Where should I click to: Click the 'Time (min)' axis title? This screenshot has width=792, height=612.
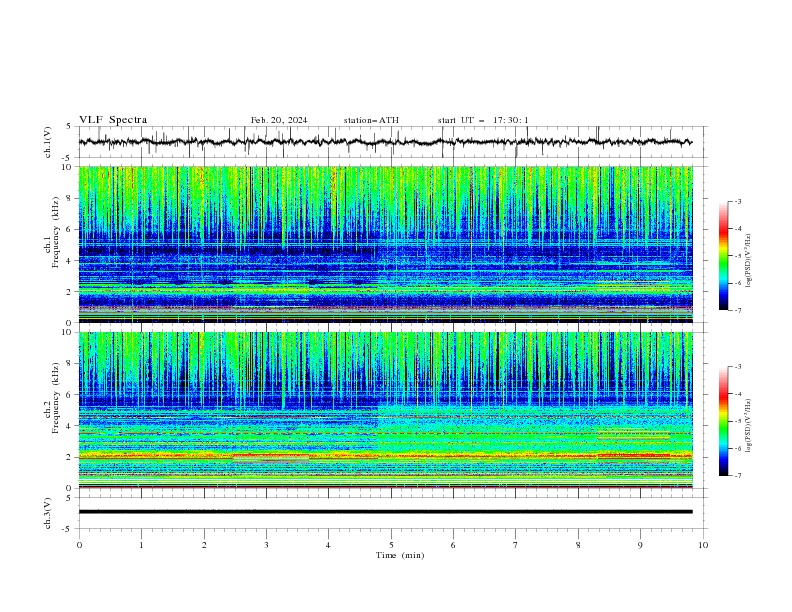400,555
